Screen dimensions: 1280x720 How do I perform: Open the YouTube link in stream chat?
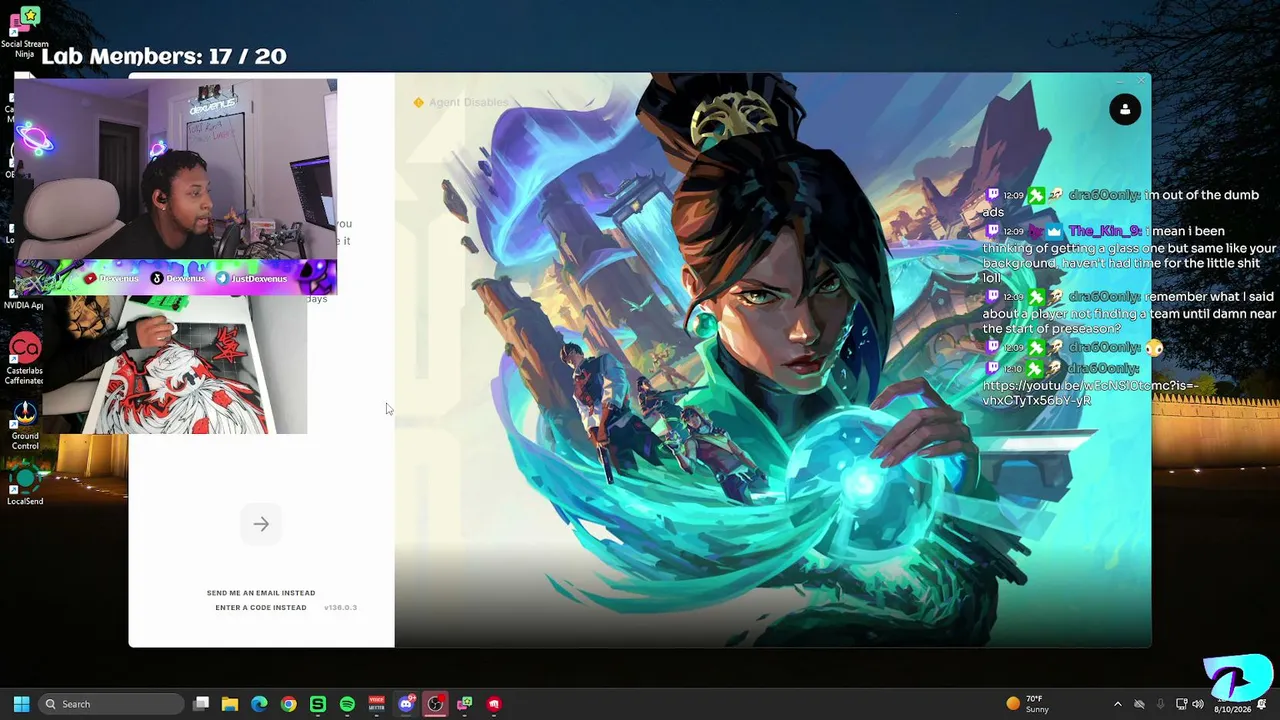pyautogui.click(x=1089, y=393)
